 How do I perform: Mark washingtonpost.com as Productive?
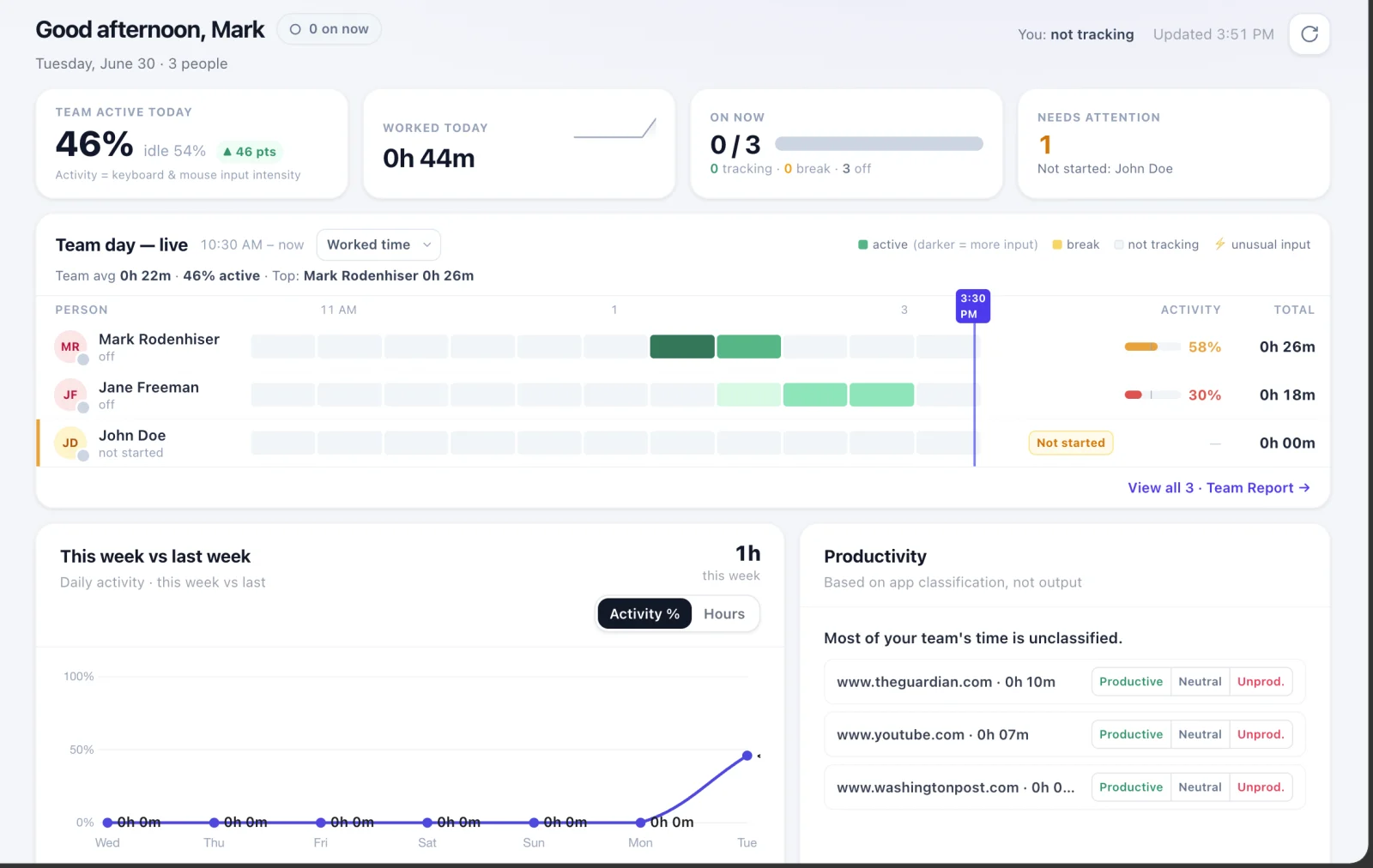tap(1131, 787)
